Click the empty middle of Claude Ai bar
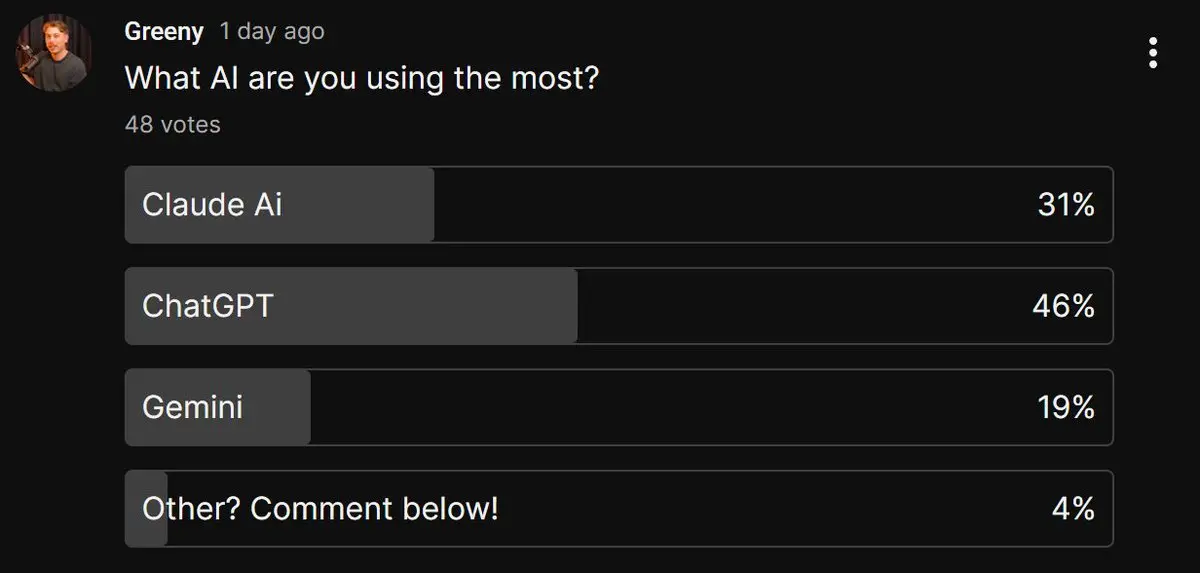 point(735,205)
